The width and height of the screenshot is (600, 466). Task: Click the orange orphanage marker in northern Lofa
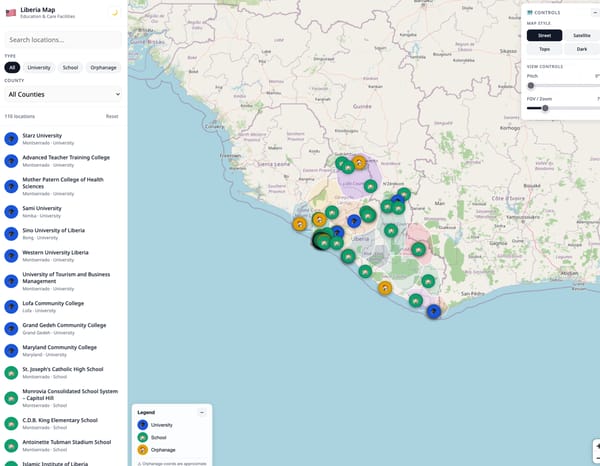pyautogui.click(x=359, y=163)
